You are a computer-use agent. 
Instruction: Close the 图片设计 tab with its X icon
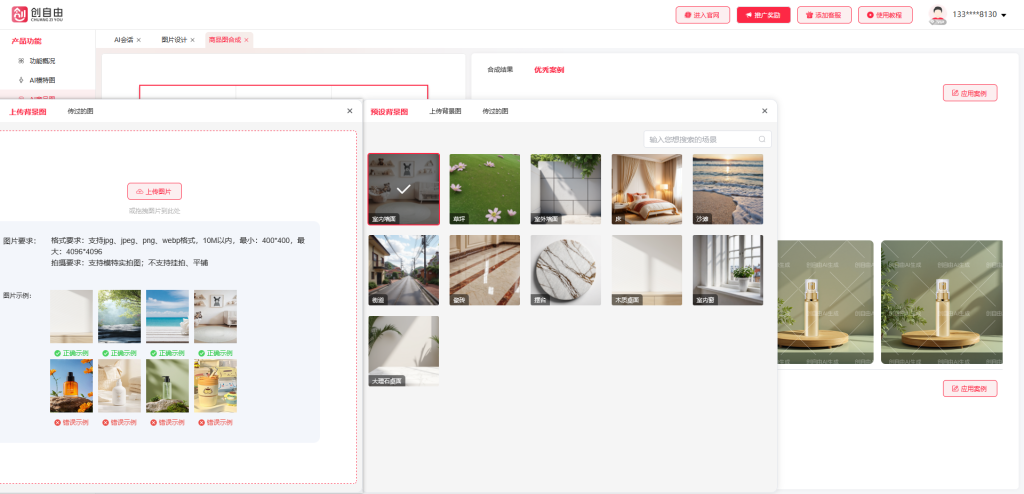click(193, 40)
